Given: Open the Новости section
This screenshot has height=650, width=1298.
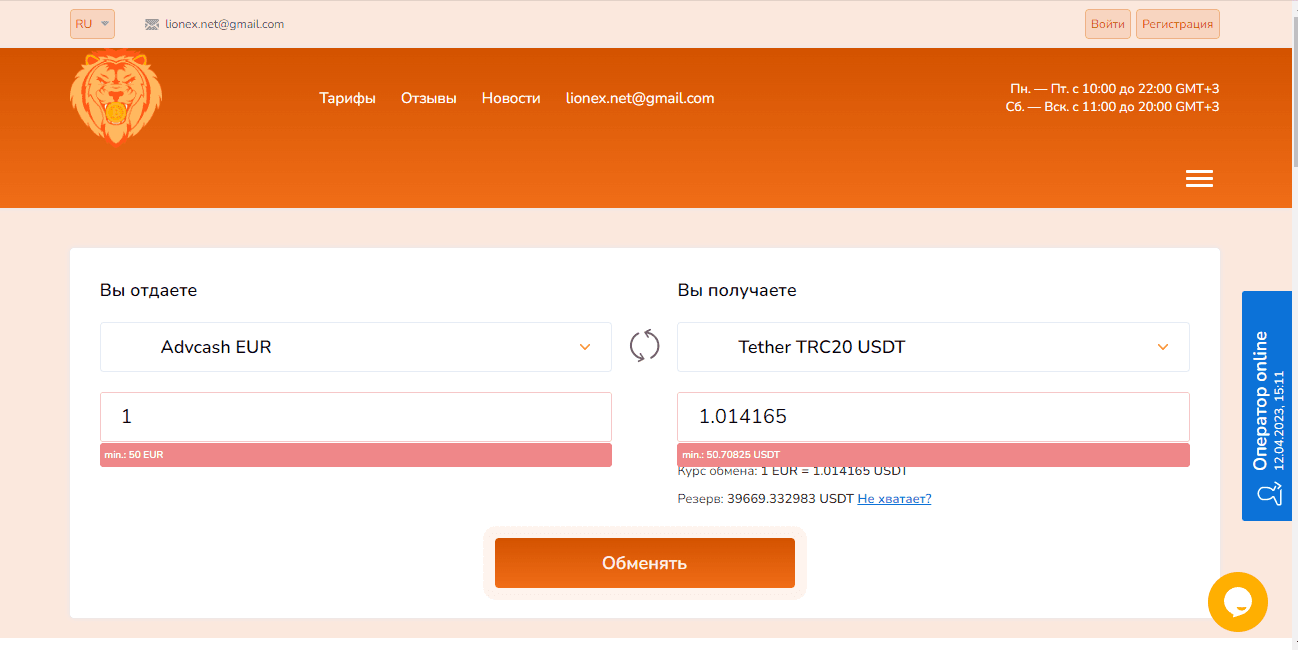Looking at the screenshot, I should 510,98.
